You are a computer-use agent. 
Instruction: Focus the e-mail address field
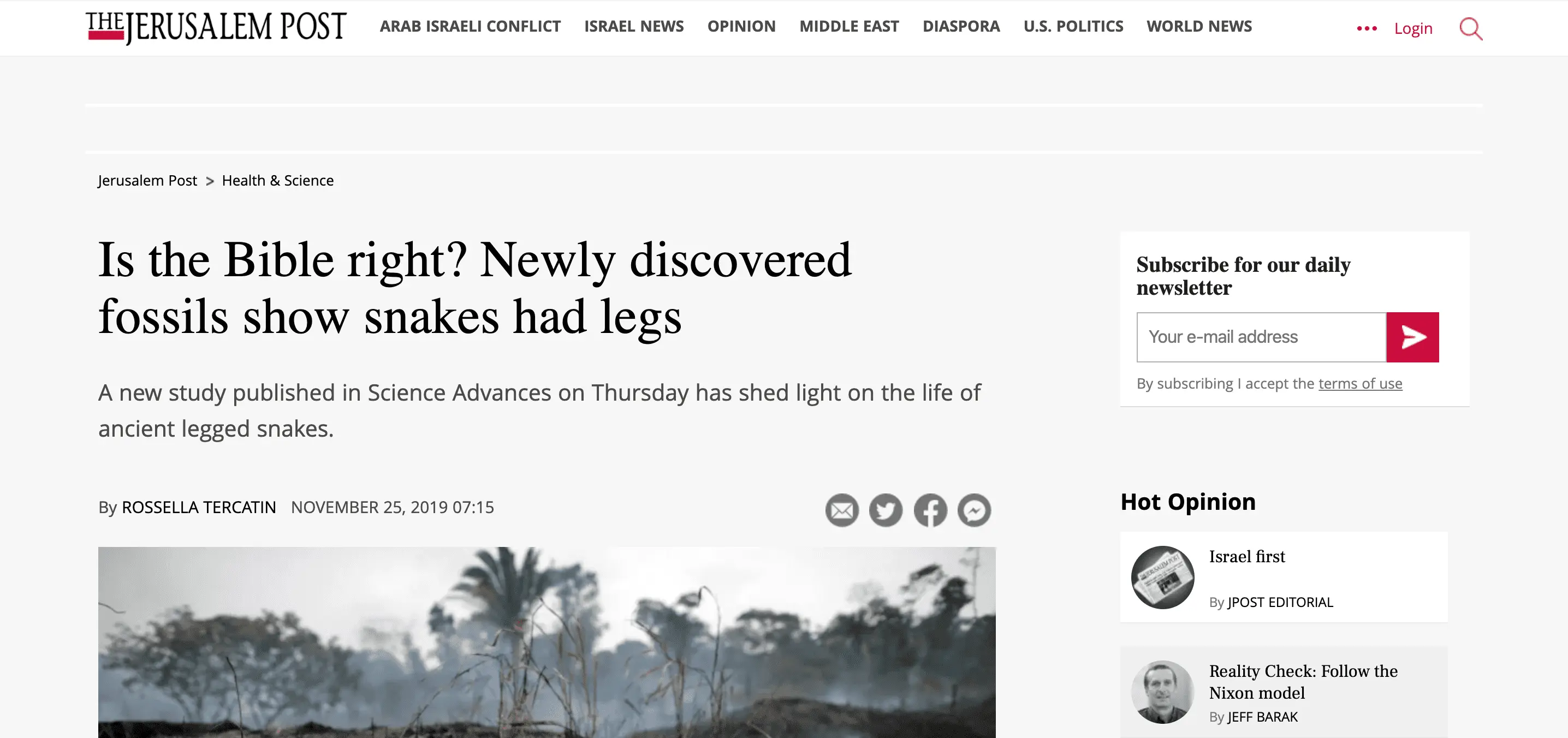1261,337
